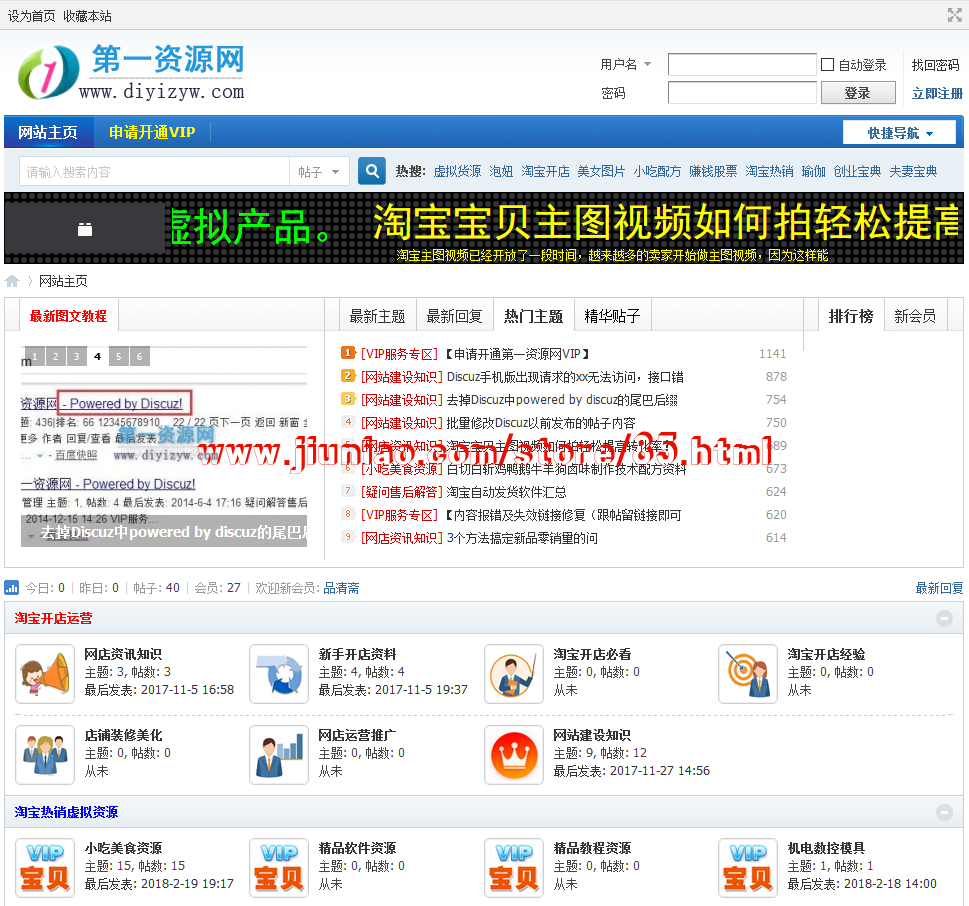The height and width of the screenshot is (906, 969).
Task: Click hot search term 创业宝典
Action: coord(857,171)
